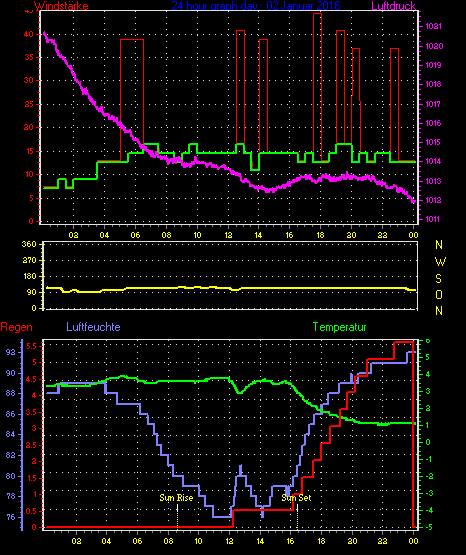Click the 3.5 value on the Regen axis
466x555 pixels.
point(31,412)
